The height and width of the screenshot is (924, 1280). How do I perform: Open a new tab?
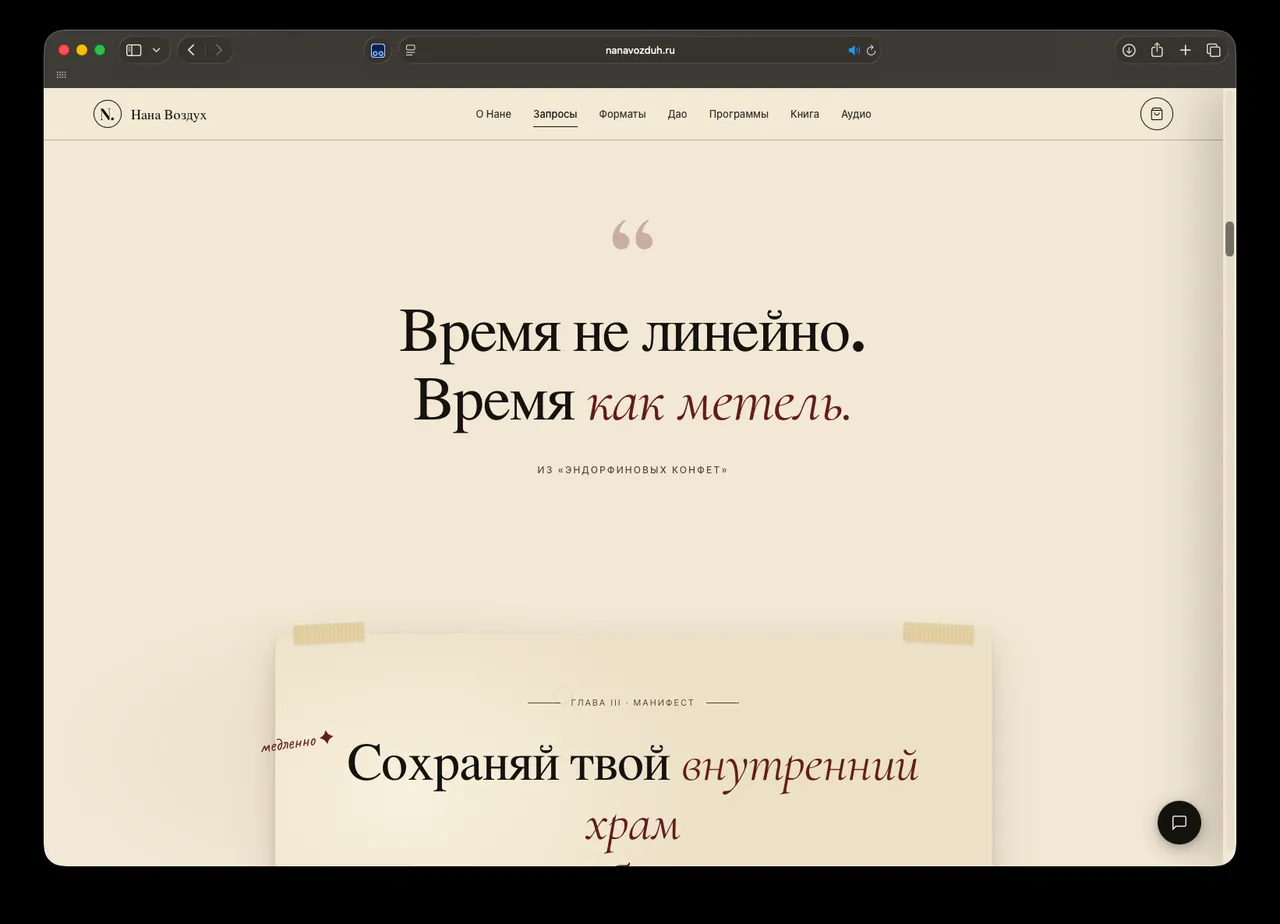pyautogui.click(x=1185, y=50)
